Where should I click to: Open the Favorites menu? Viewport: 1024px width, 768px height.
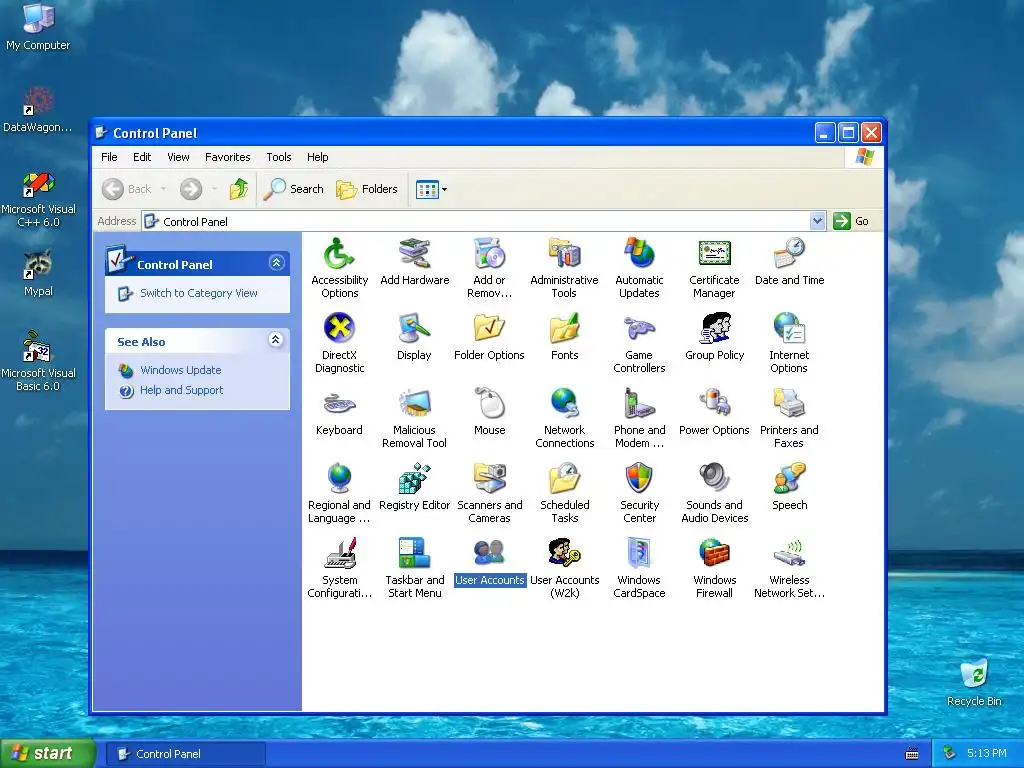pyautogui.click(x=227, y=157)
